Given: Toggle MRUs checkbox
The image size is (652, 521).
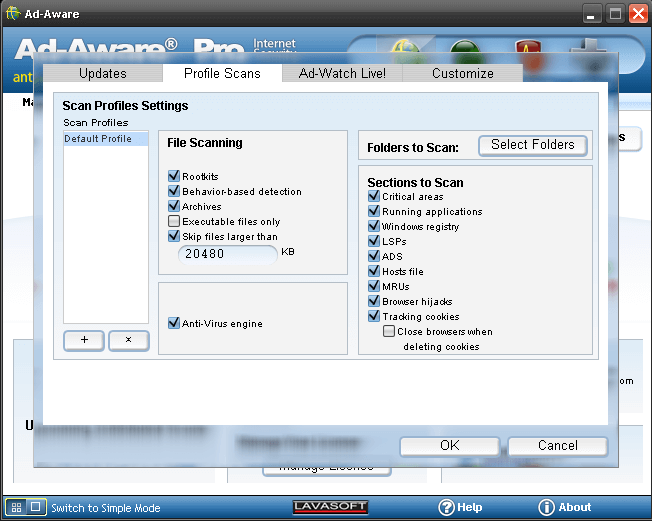Looking at the screenshot, I should click(x=374, y=286).
